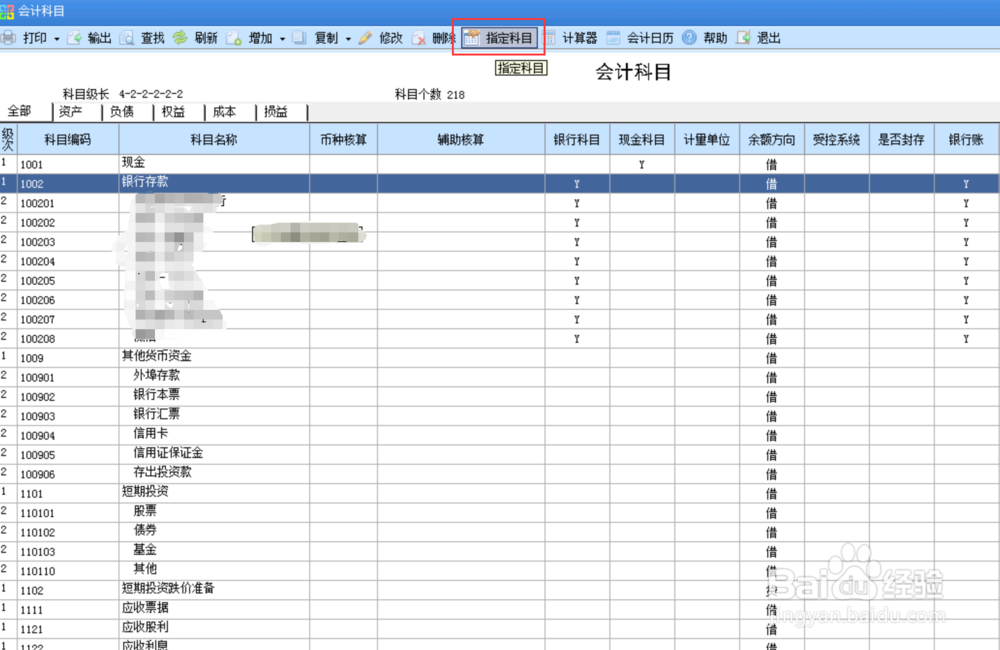
Task: Select the 银行存款 account name cell
Action: pos(214,183)
